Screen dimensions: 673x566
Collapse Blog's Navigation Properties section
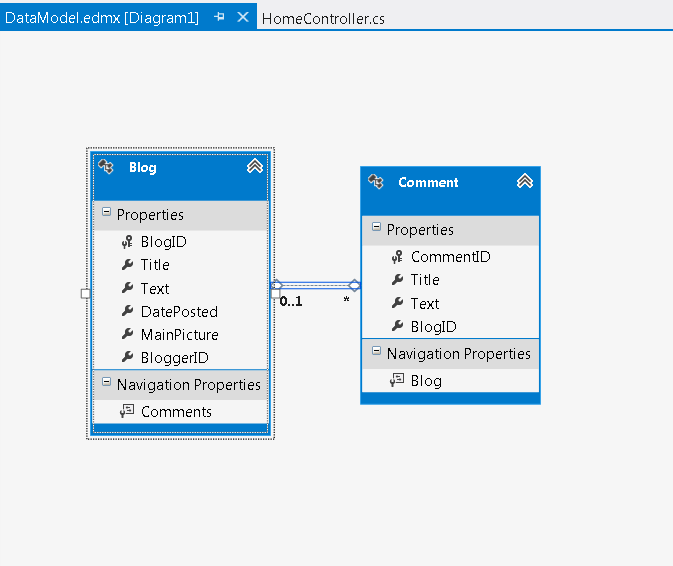pyautogui.click(x=106, y=381)
